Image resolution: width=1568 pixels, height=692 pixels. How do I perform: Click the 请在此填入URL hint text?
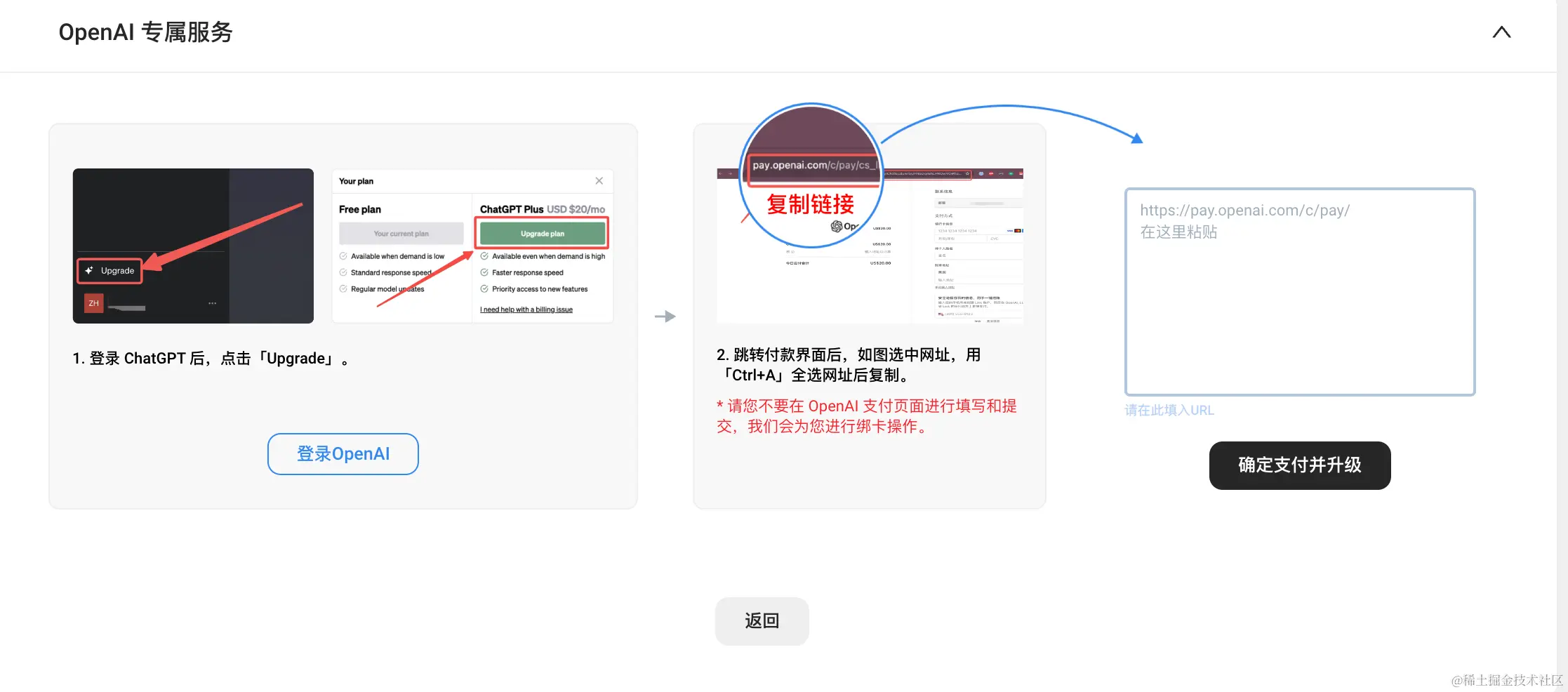coord(1169,411)
